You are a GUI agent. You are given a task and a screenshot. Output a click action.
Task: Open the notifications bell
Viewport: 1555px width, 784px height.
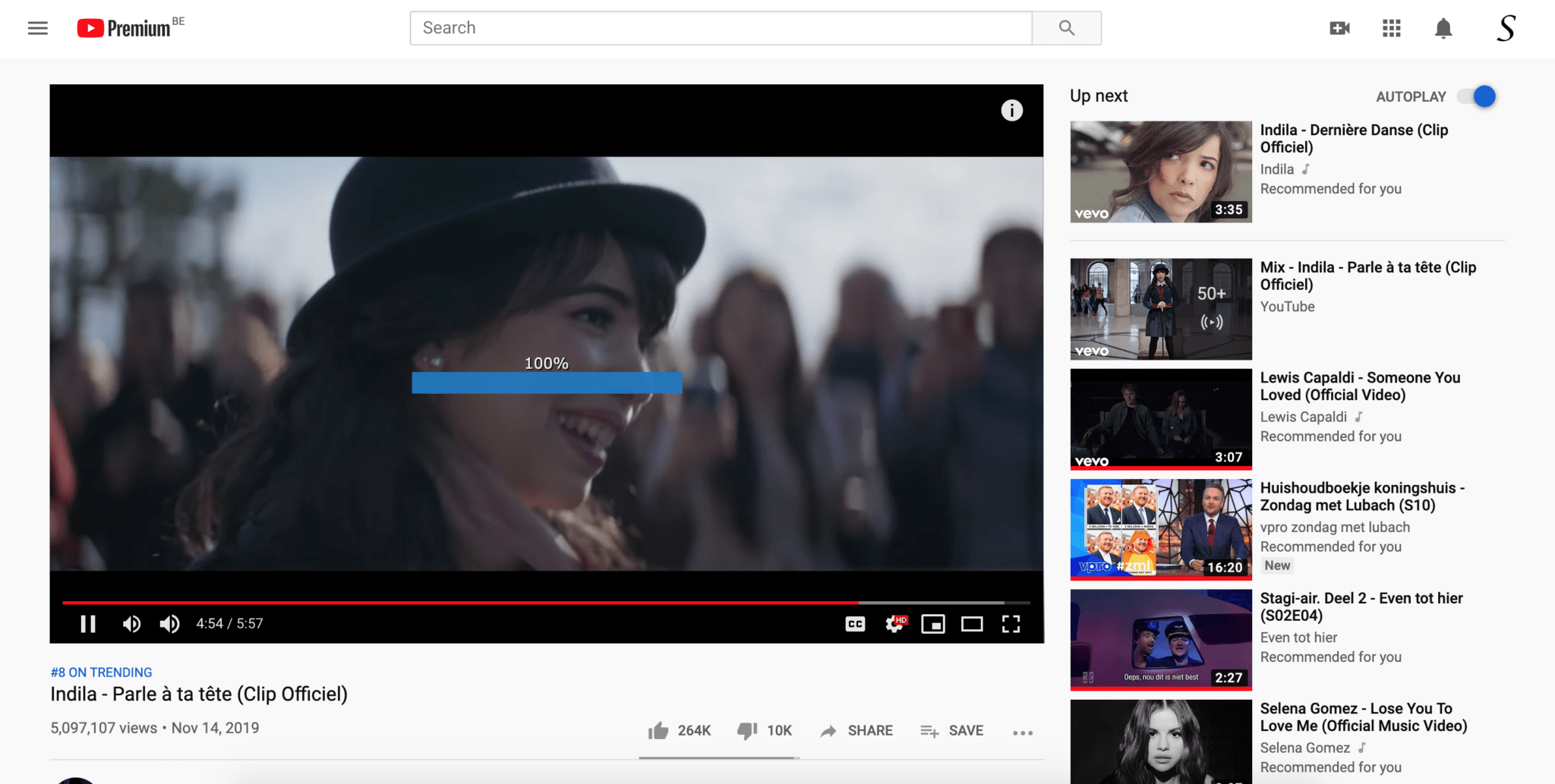tap(1443, 28)
